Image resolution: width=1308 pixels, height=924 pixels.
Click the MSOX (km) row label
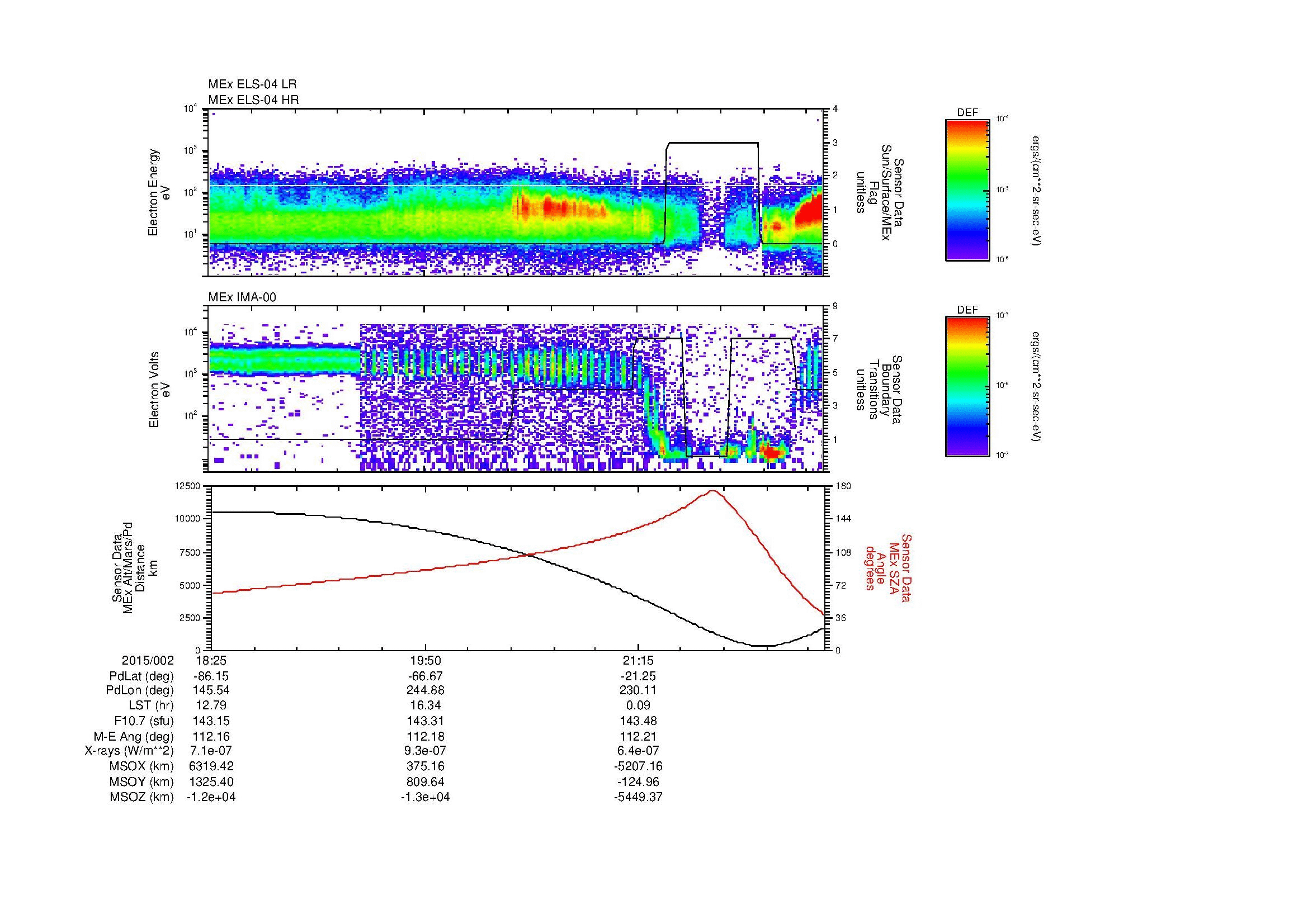(141, 766)
